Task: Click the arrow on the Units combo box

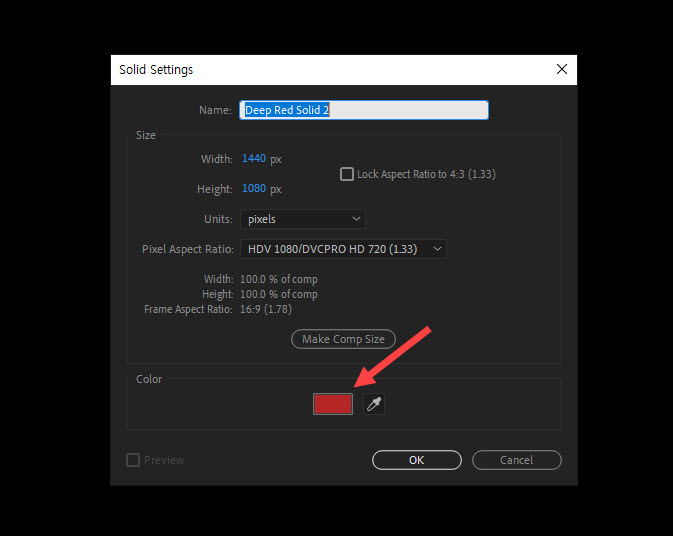Action: point(356,219)
